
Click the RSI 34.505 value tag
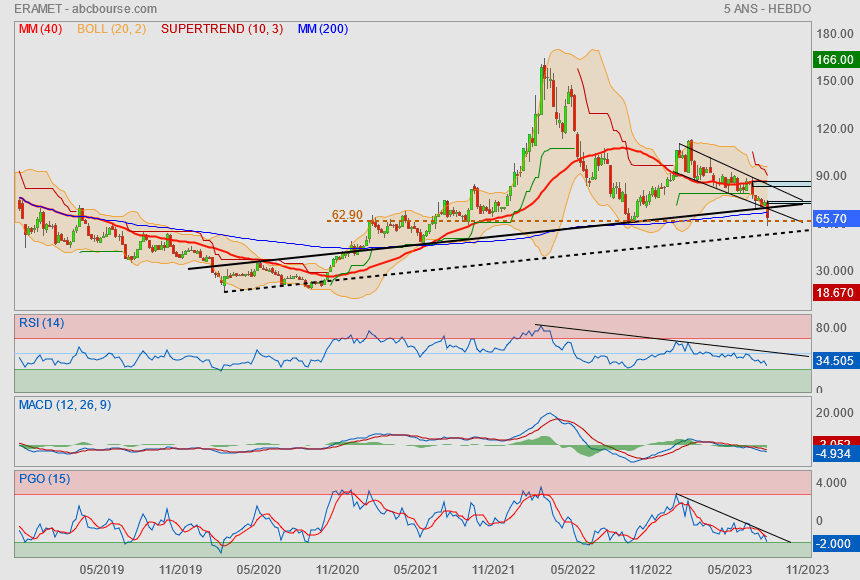pos(835,361)
